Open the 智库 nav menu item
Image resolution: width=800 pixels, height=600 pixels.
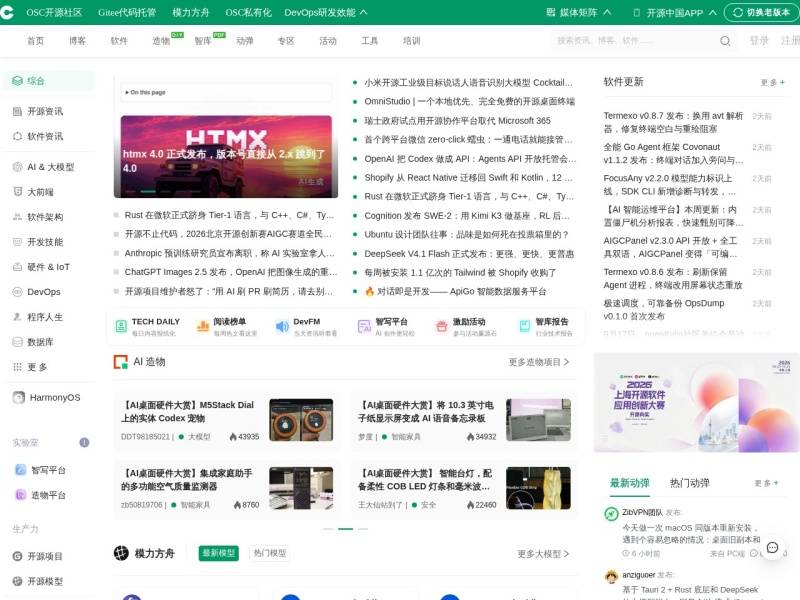click(203, 41)
